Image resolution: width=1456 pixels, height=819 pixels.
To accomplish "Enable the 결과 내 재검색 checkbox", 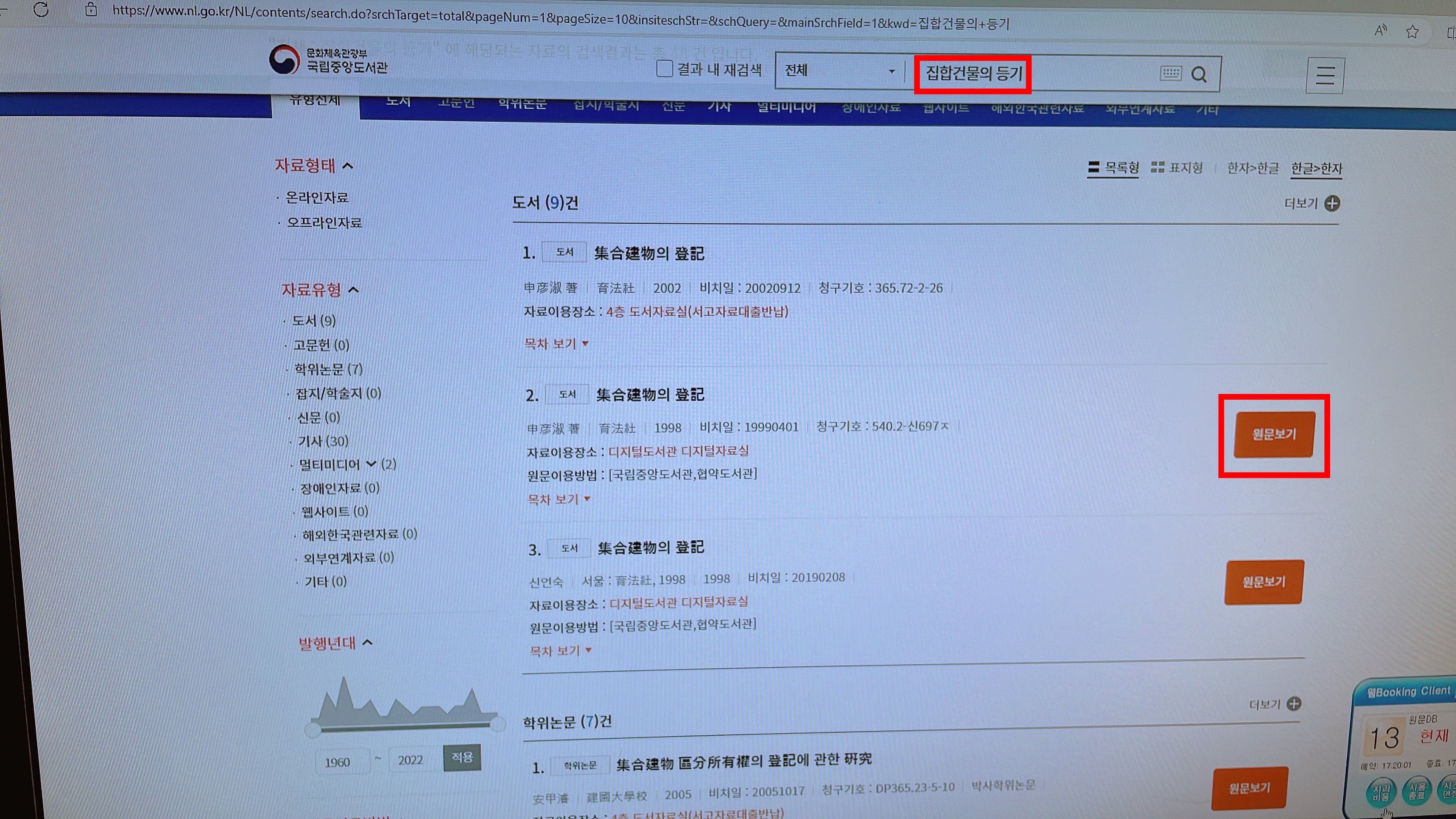I will tap(665, 69).
